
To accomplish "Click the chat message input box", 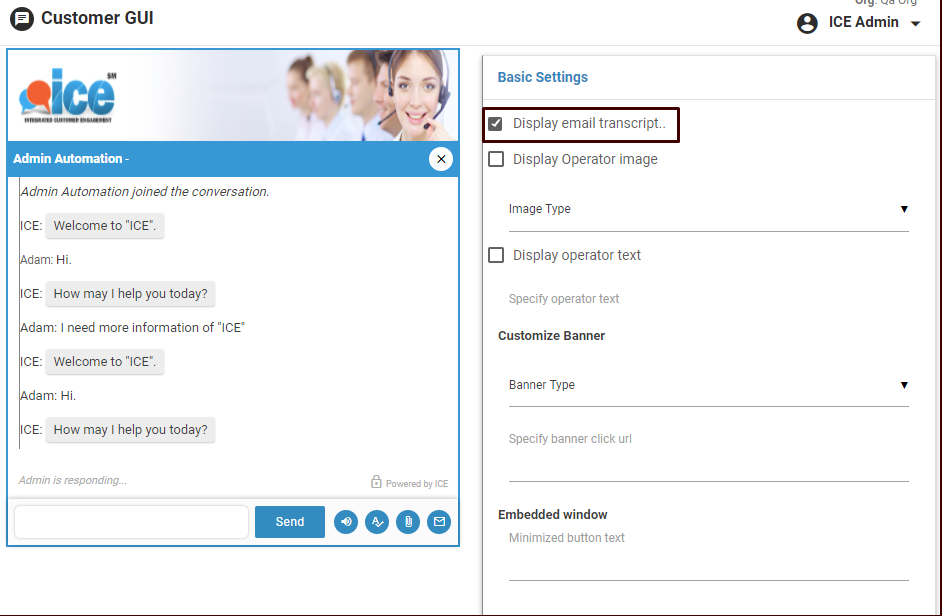I will pyautogui.click(x=131, y=522).
